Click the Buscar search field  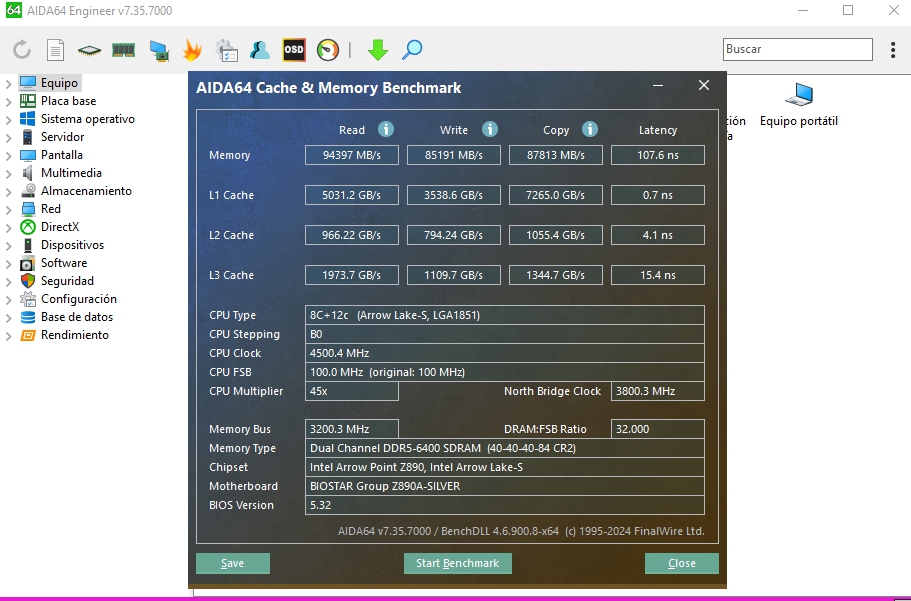[x=798, y=49]
